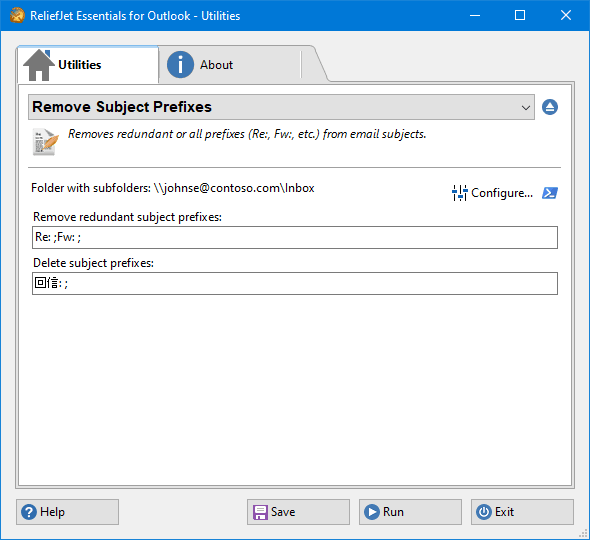This screenshot has height=540, width=590.
Task: Select the Remove Subject Prefixes combo box
Action: [x=281, y=107]
